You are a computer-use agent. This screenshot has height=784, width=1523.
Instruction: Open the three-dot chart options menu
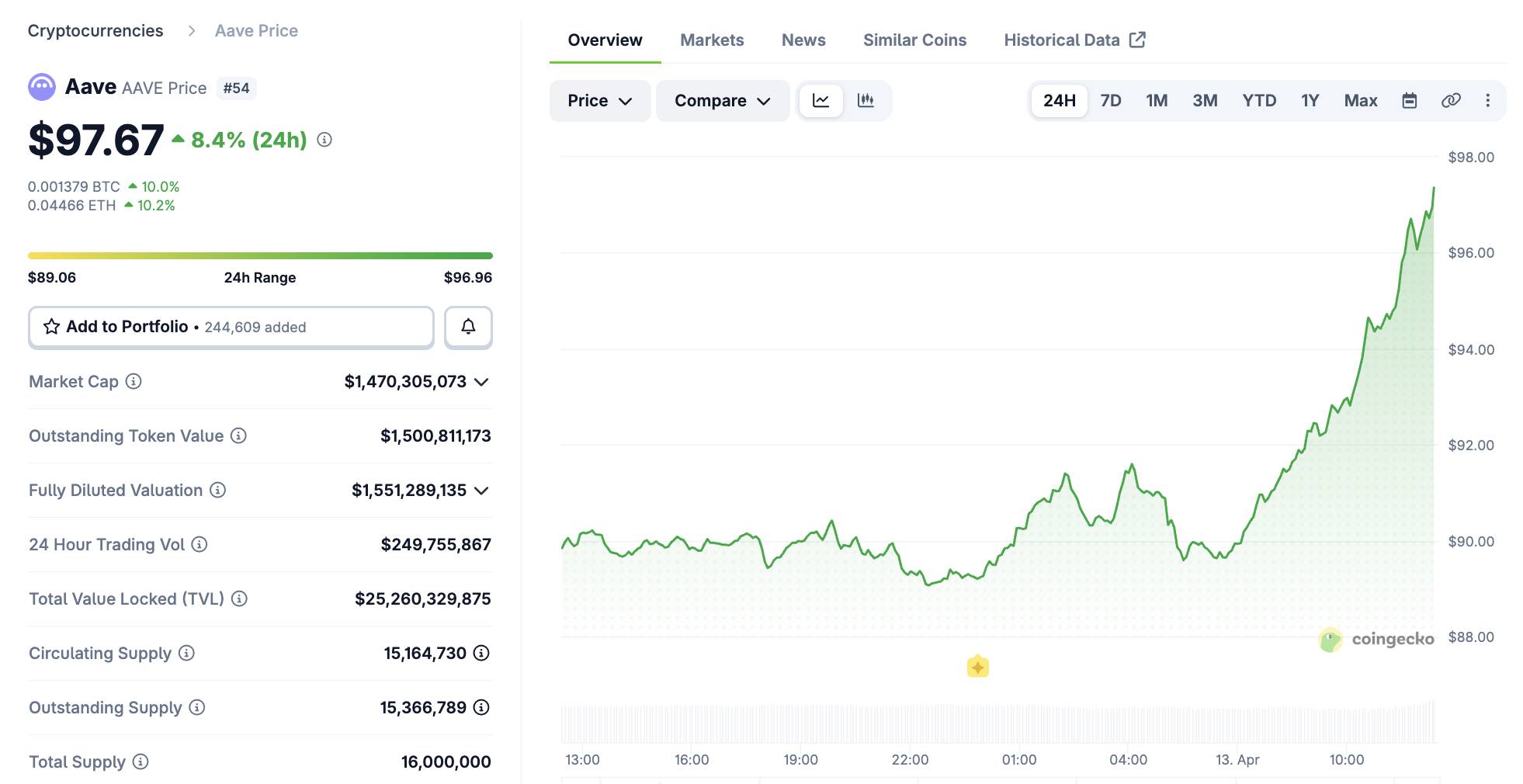(1488, 100)
